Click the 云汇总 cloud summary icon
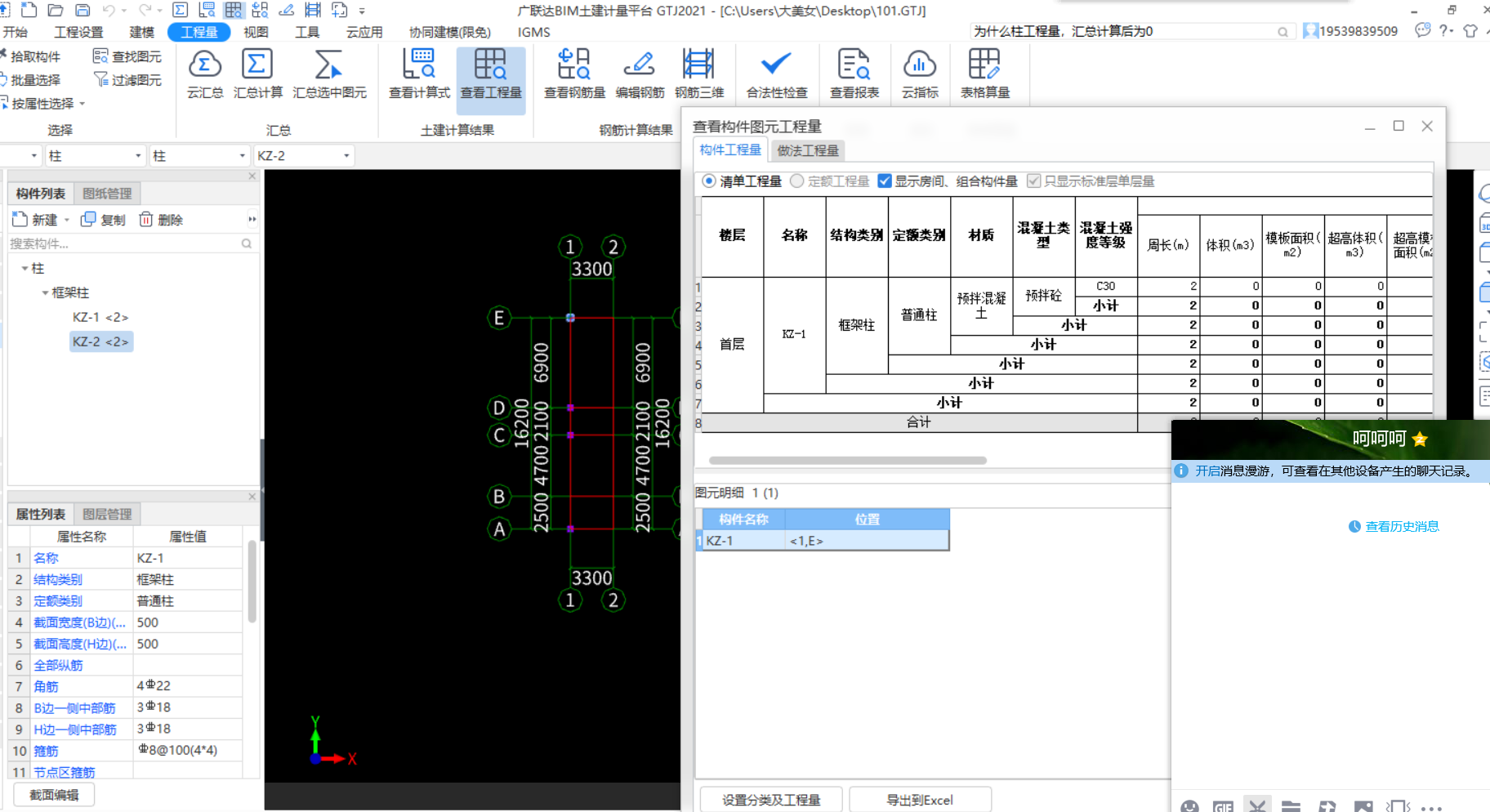Screen dimensions: 1490x812 (x=204, y=74)
